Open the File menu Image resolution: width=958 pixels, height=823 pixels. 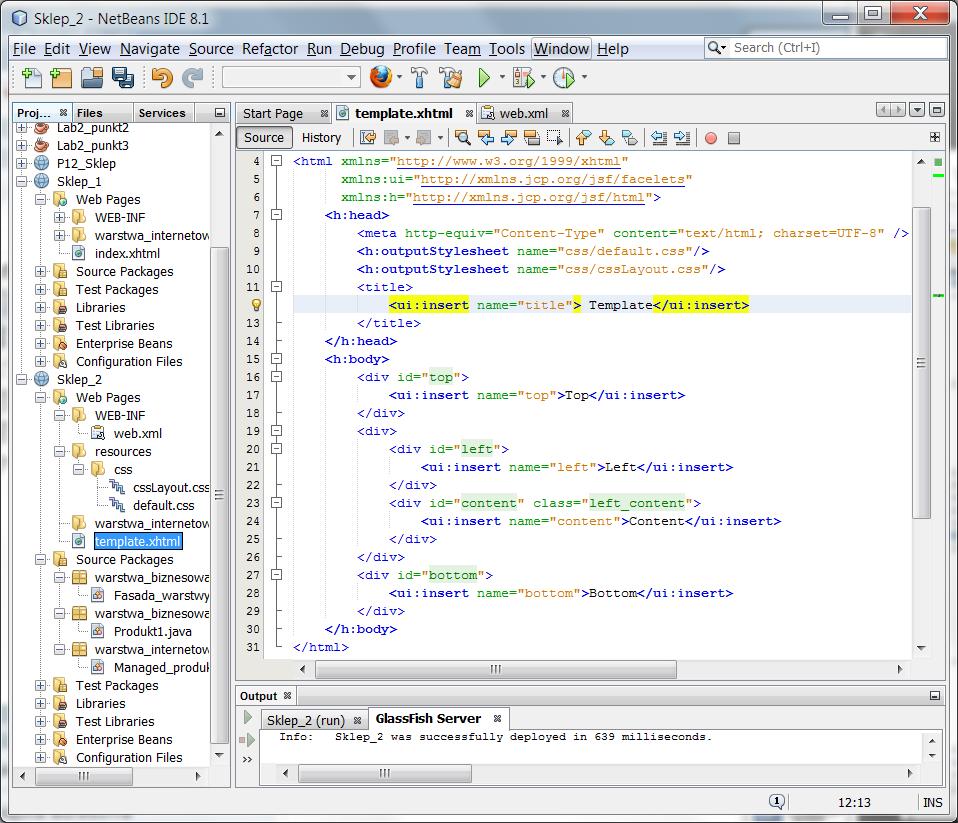click(24, 49)
